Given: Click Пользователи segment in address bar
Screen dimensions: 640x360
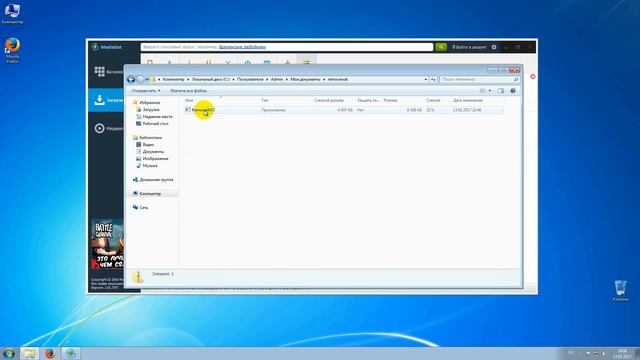Looking at the screenshot, I should pyautogui.click(x=250, y=79).
